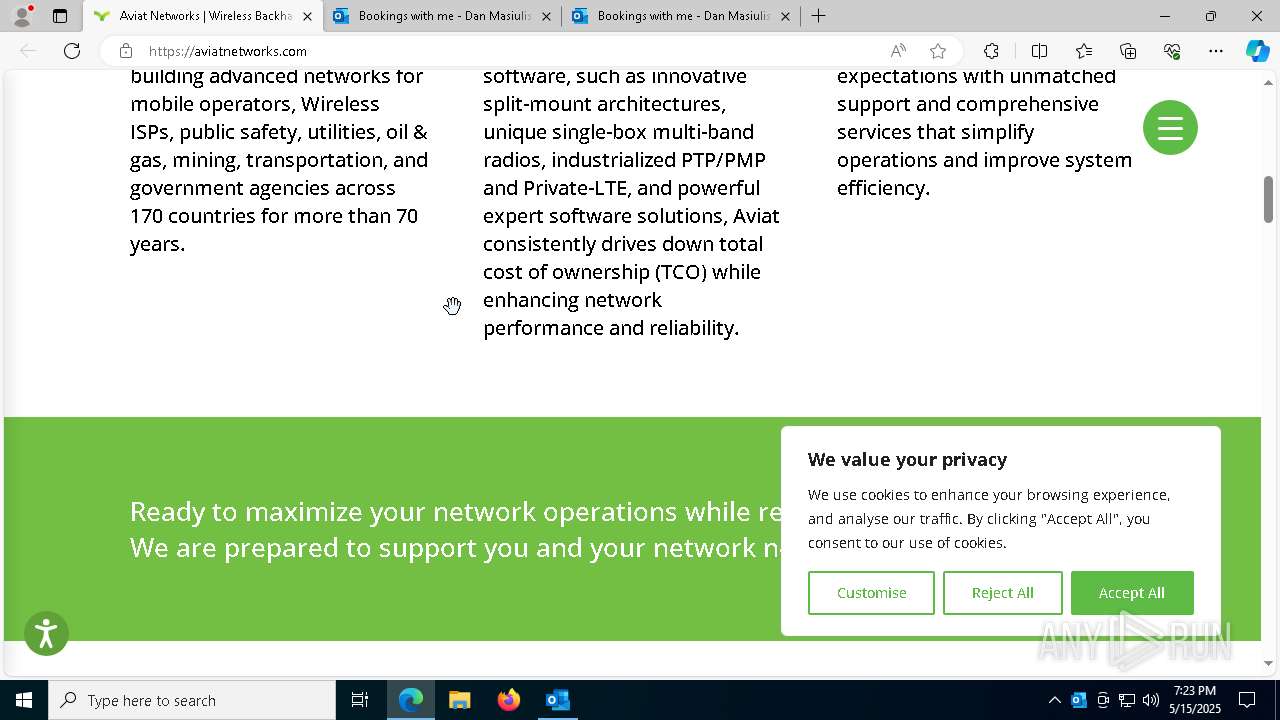The image size is (1280, 720).
Task: View site information lock icon
Action: (125, 51)
